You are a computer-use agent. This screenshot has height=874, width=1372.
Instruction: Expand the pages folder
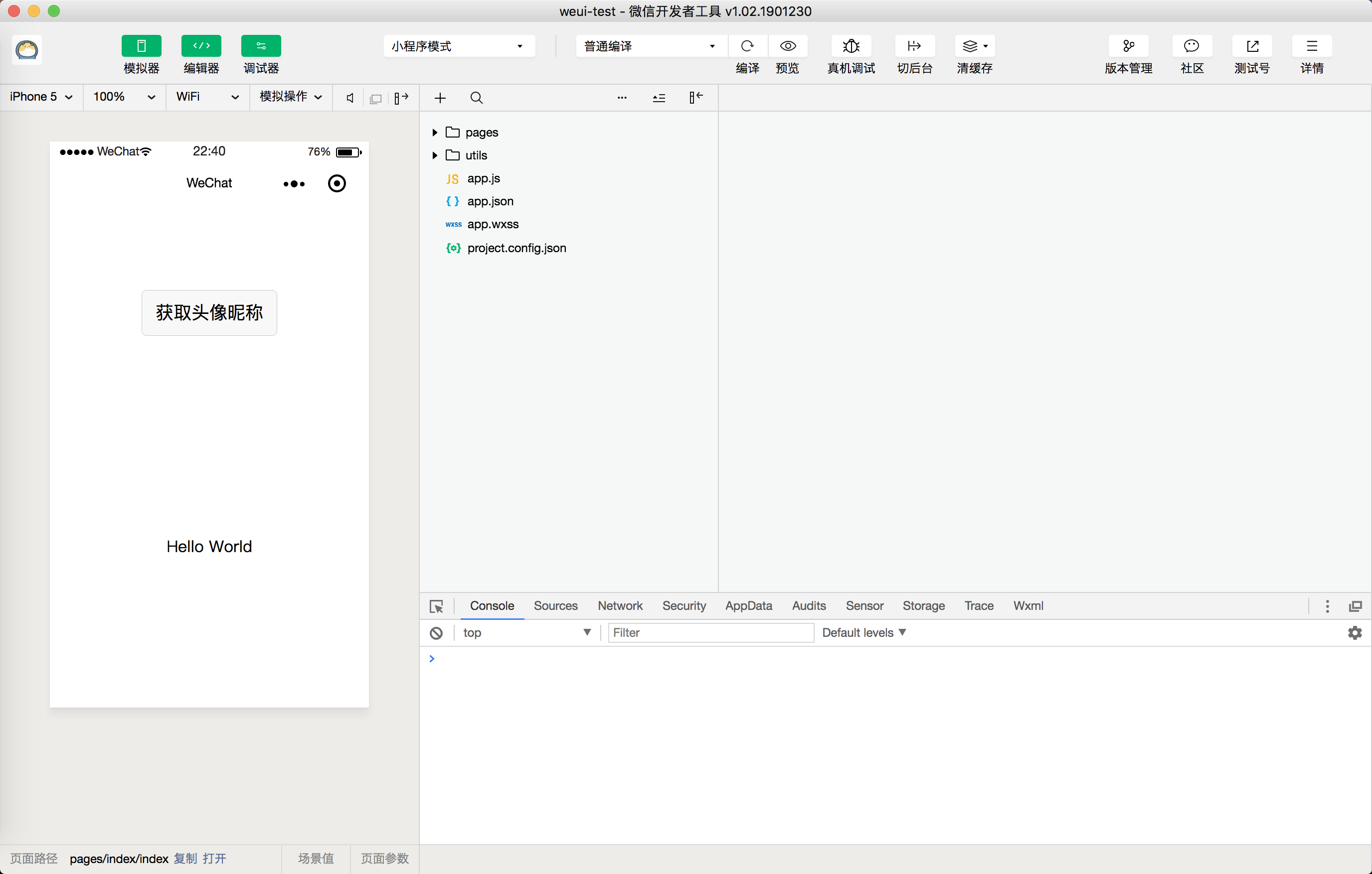pos(435,132)
